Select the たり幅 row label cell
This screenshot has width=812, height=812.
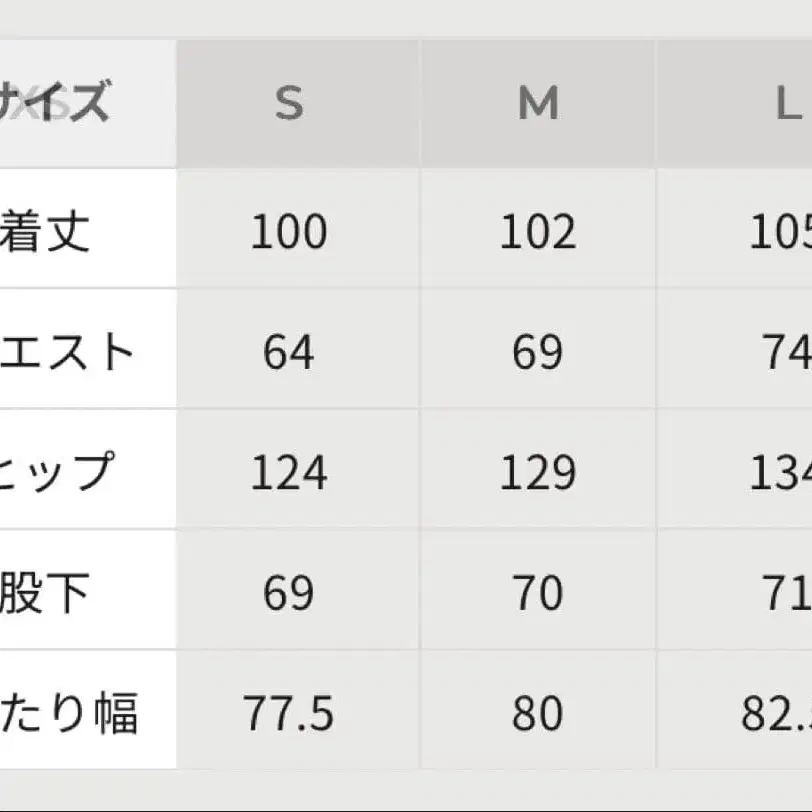tap(68, 714)
